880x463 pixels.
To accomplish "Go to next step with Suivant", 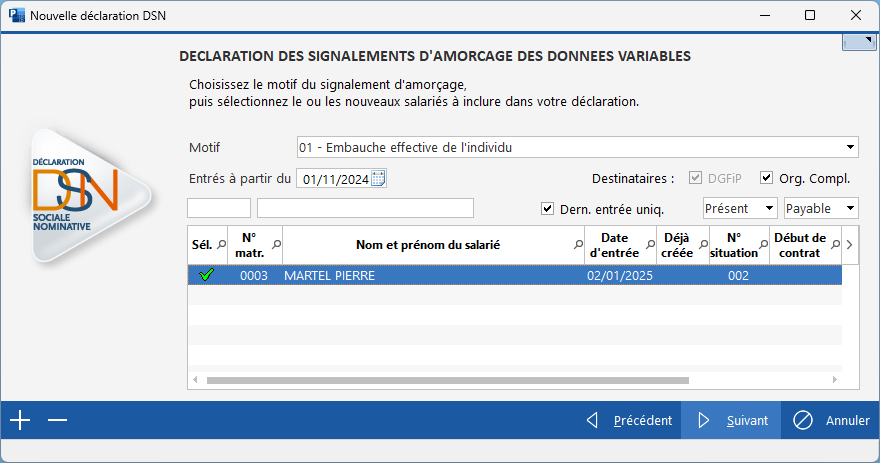I will pos(731,420).
